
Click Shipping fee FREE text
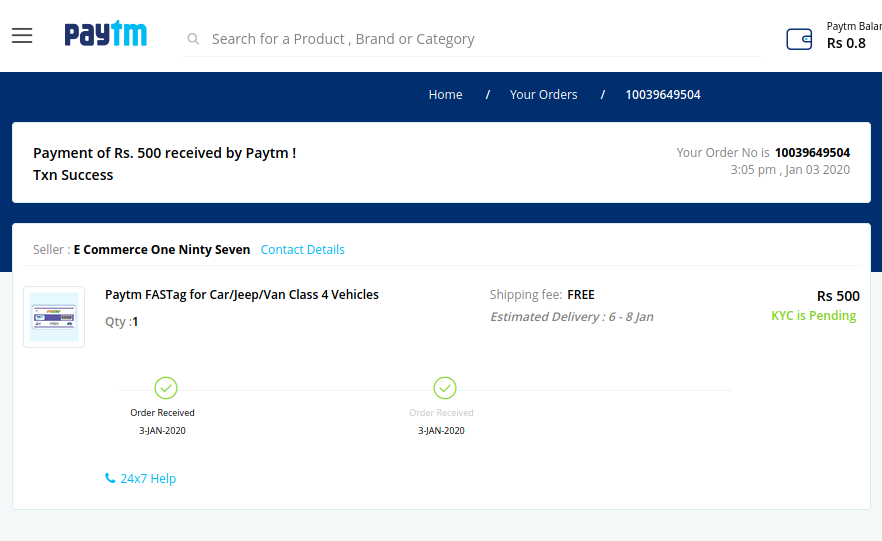pos(542,295)
